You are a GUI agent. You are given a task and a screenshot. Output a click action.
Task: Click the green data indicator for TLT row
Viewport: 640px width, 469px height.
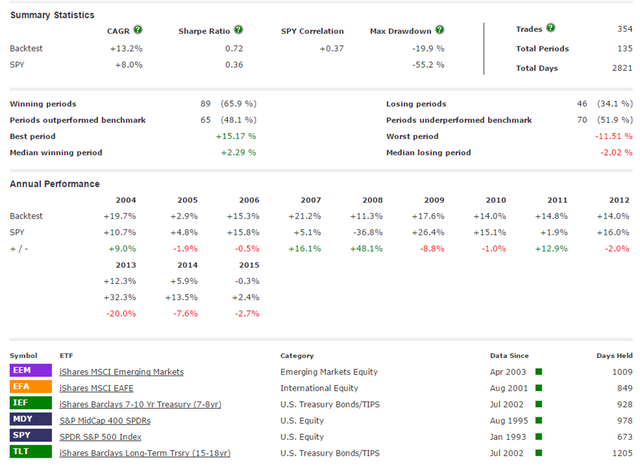539,453
